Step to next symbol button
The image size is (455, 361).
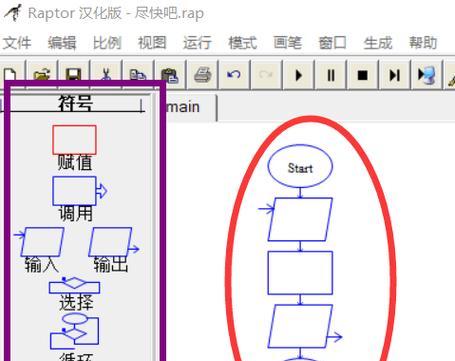[395, 75]
